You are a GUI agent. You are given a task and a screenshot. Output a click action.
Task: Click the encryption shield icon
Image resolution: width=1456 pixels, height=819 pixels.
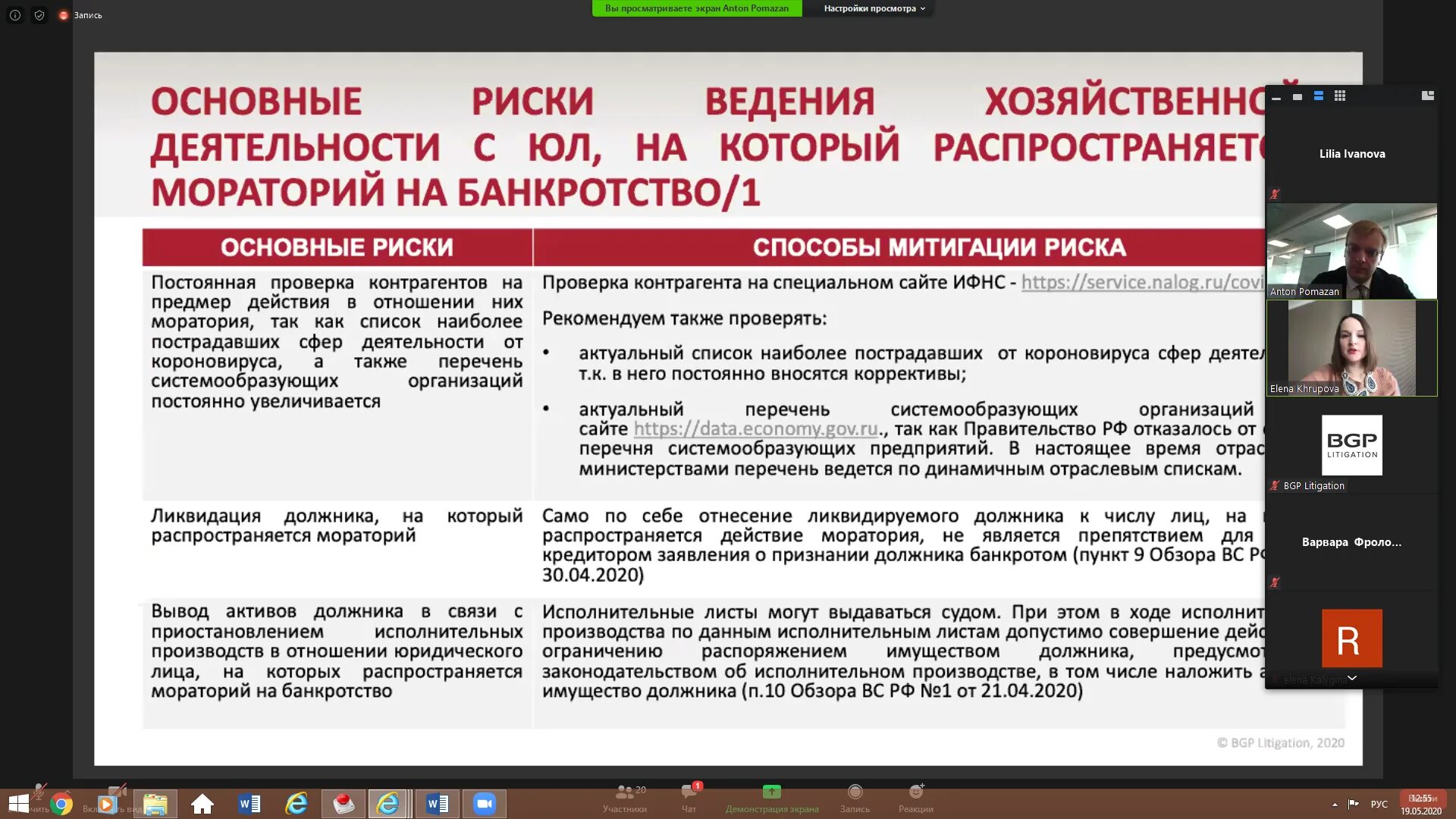point(39,15)
